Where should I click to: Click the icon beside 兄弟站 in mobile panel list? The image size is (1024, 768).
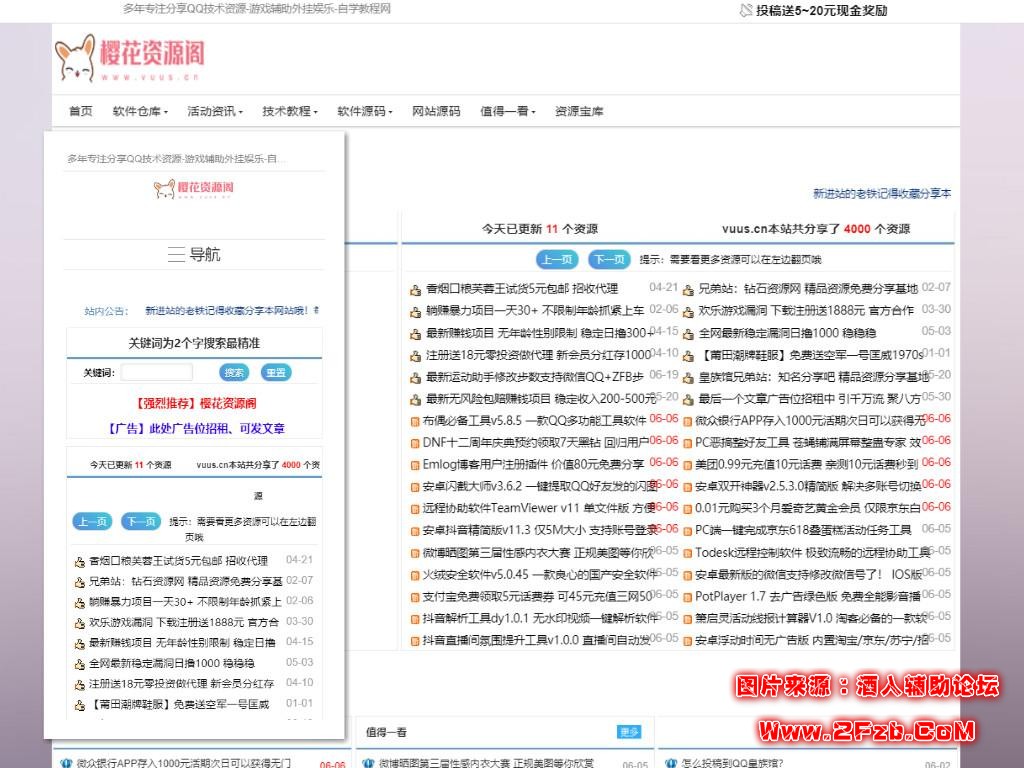coord(79,582)
